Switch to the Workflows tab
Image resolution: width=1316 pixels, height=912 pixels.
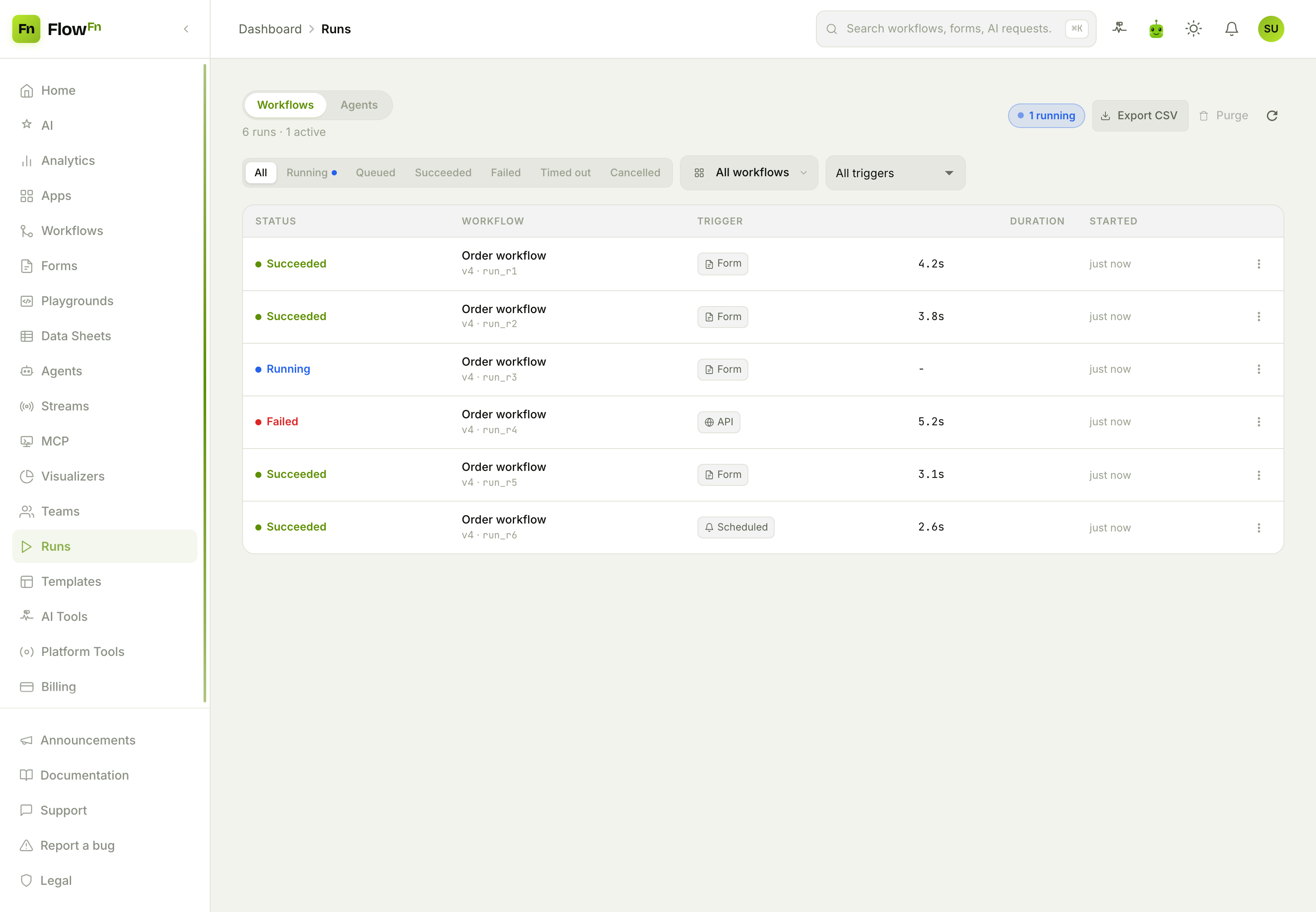[x=285, y=105]
